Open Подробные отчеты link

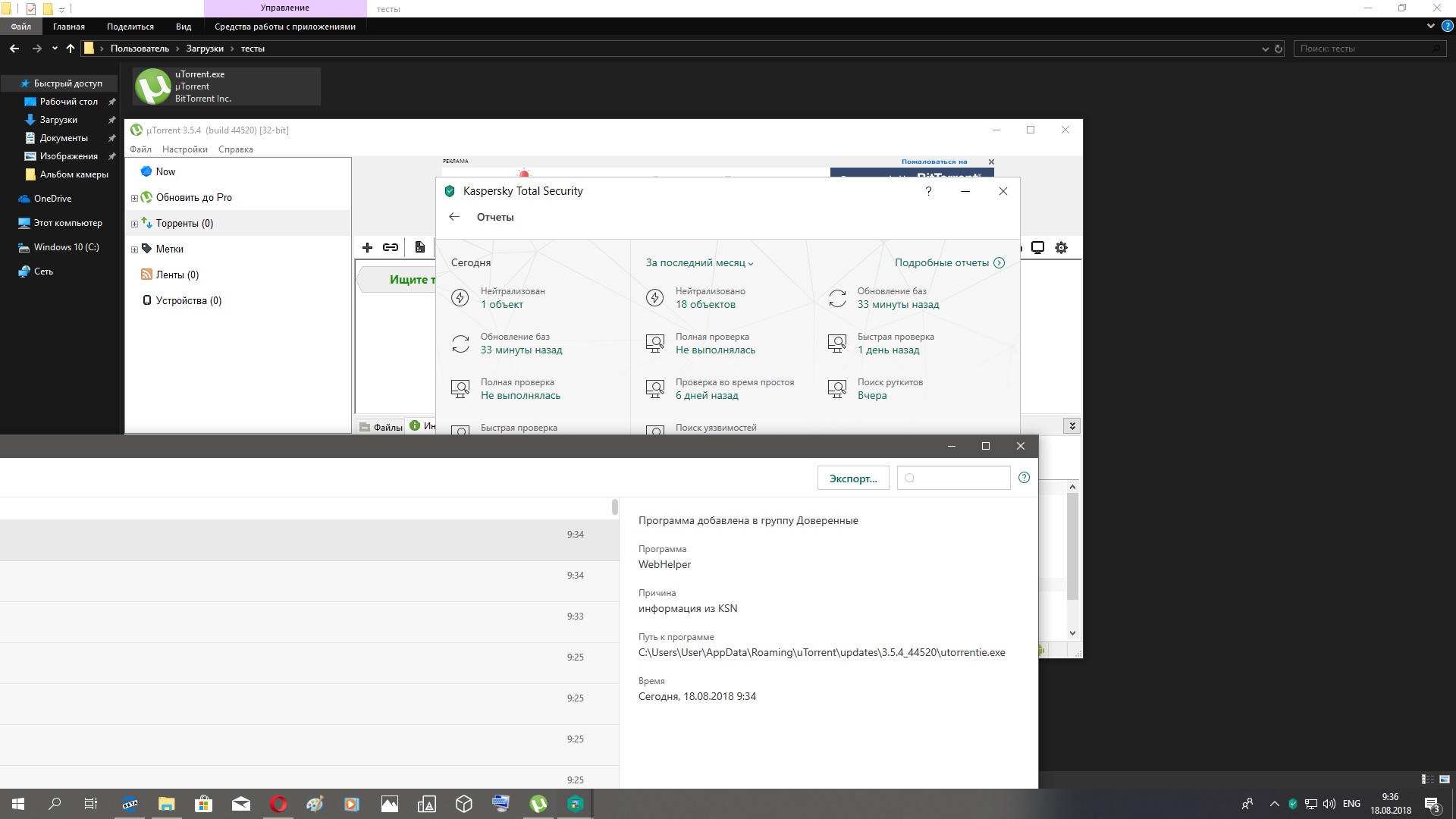(x=949, y=263)
